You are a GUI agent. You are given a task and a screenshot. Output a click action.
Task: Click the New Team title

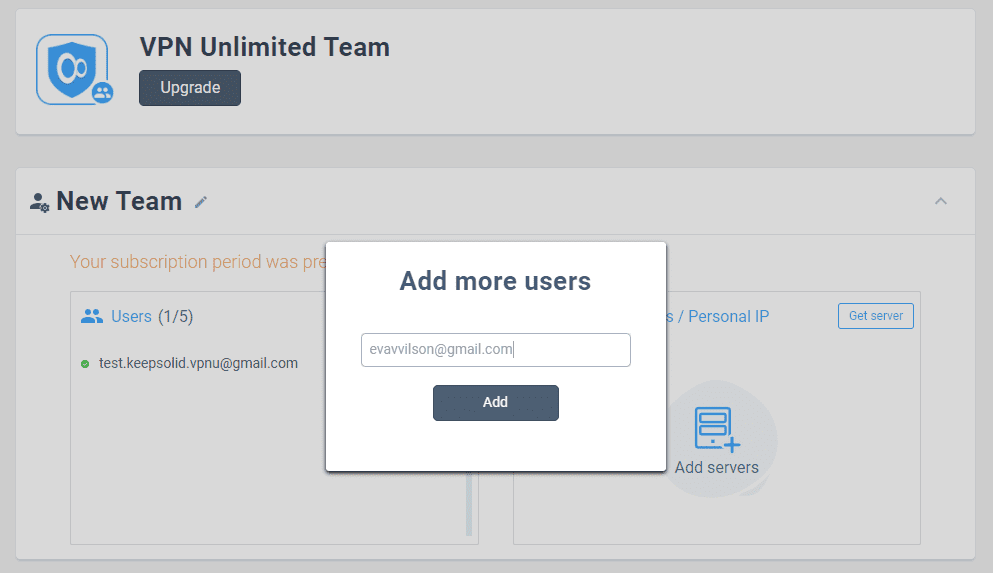click(x=119, y=201)
